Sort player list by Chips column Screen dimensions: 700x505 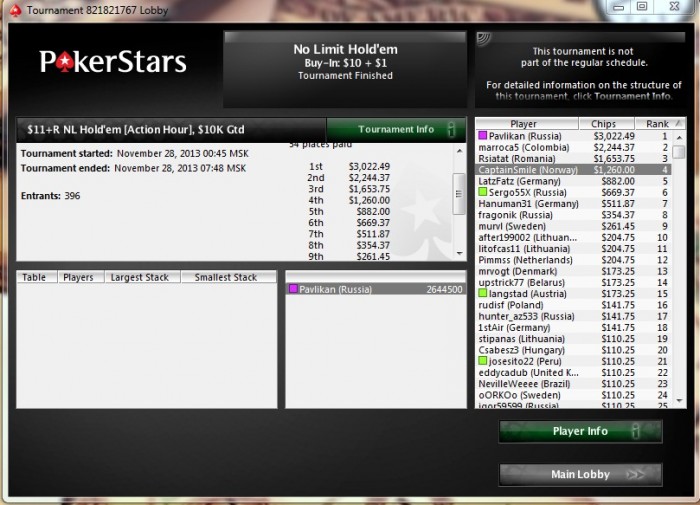coord(607,124)
